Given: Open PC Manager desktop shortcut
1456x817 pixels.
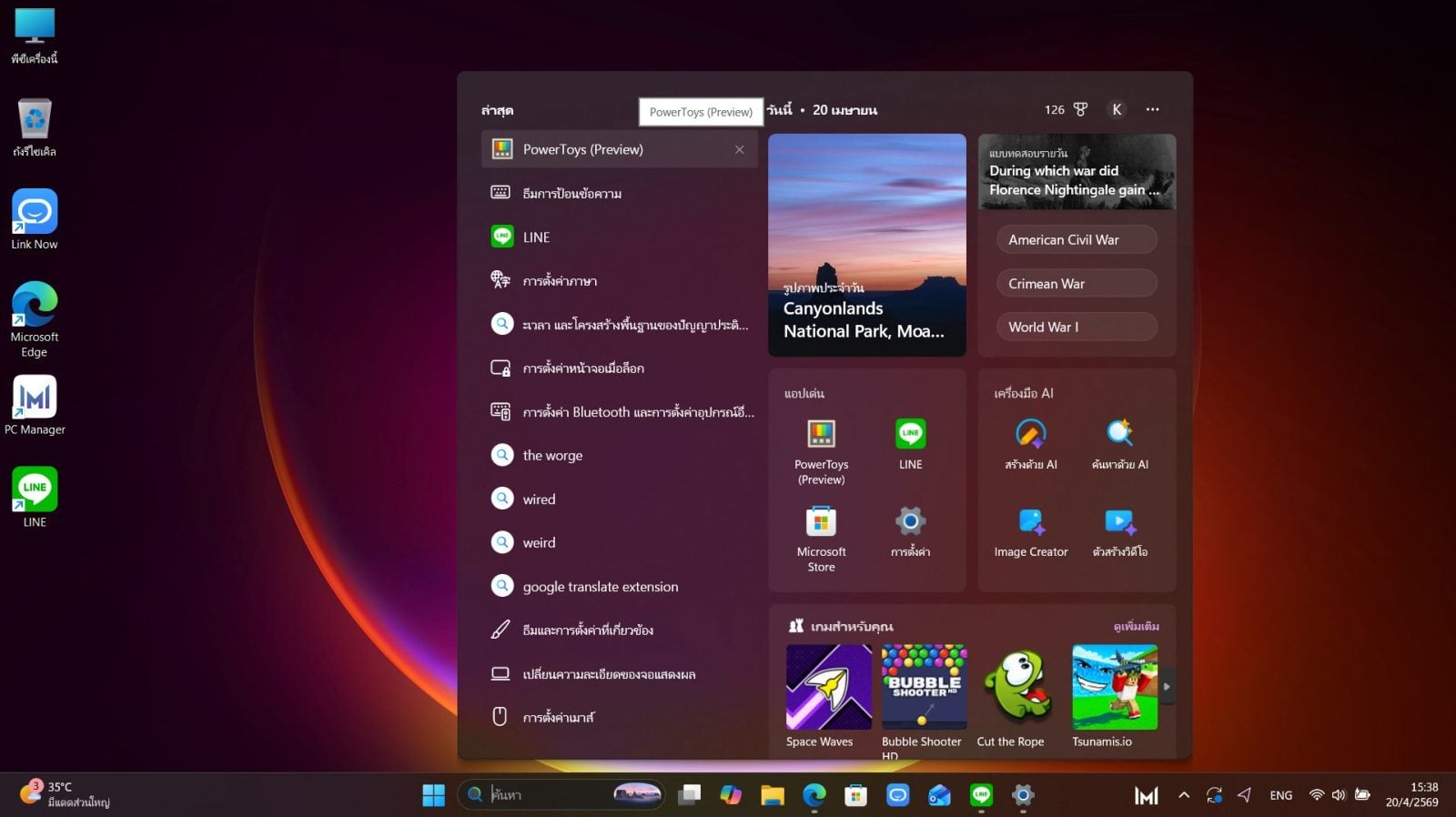Looking at the screenshot, I should pyautogui.click(x=35, y=406).
